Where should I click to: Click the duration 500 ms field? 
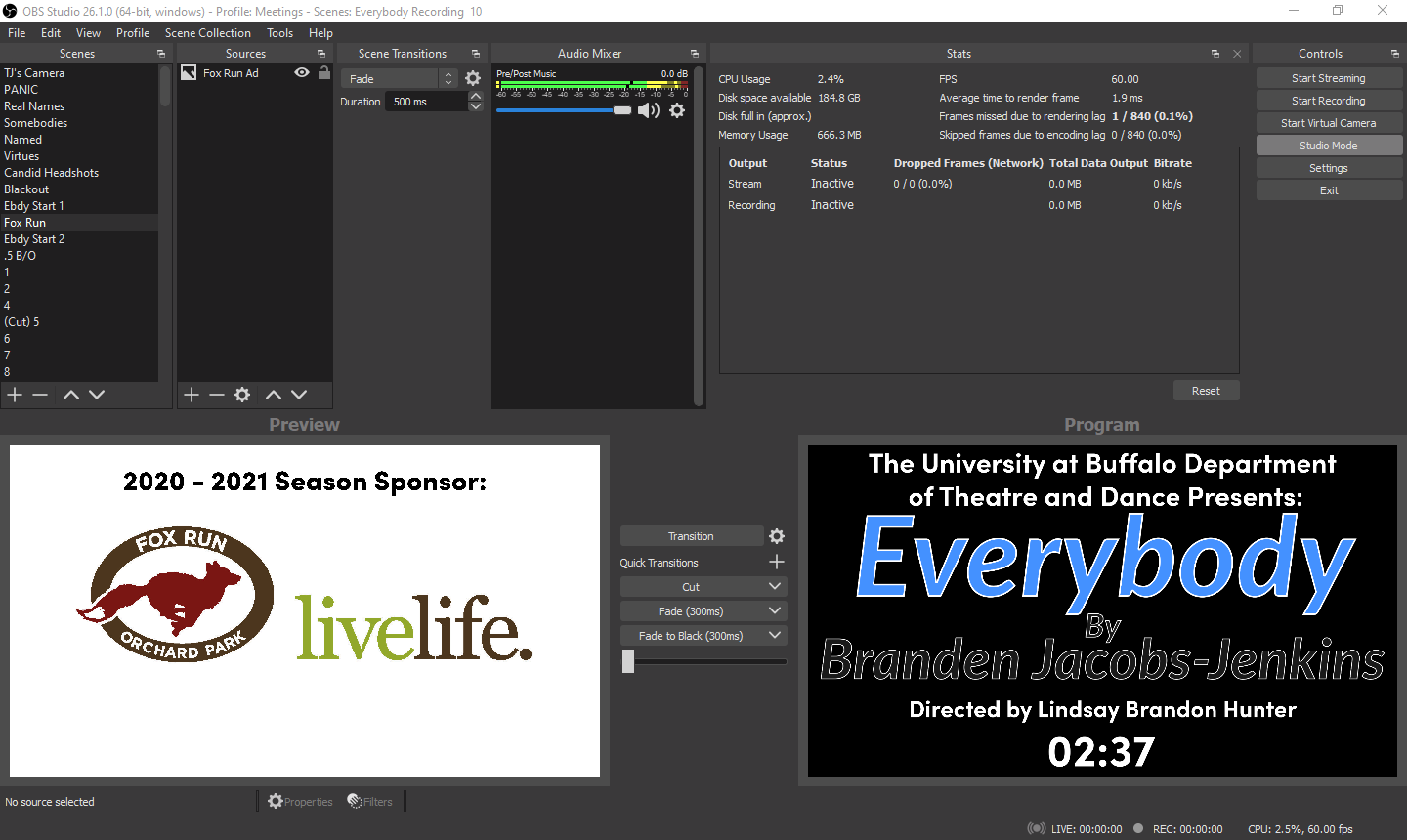point(426,102)
